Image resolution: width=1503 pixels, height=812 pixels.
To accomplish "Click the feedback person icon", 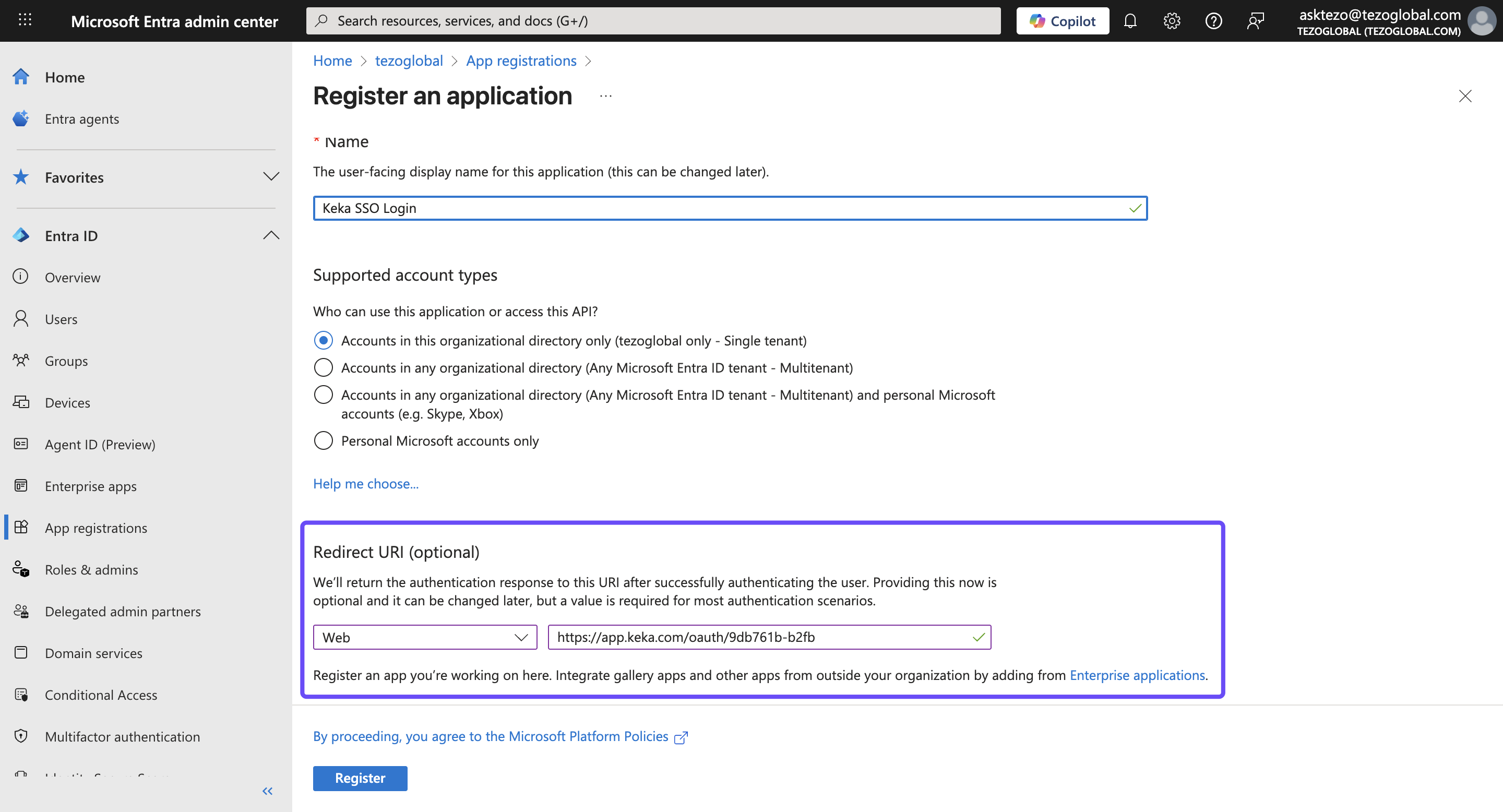I will tap(1255, 21).
